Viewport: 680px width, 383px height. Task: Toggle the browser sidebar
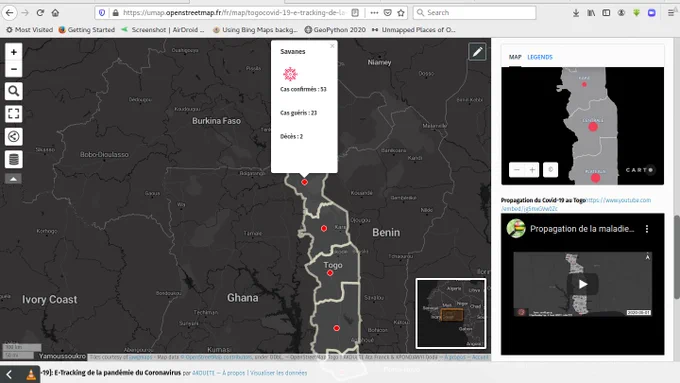606,13
